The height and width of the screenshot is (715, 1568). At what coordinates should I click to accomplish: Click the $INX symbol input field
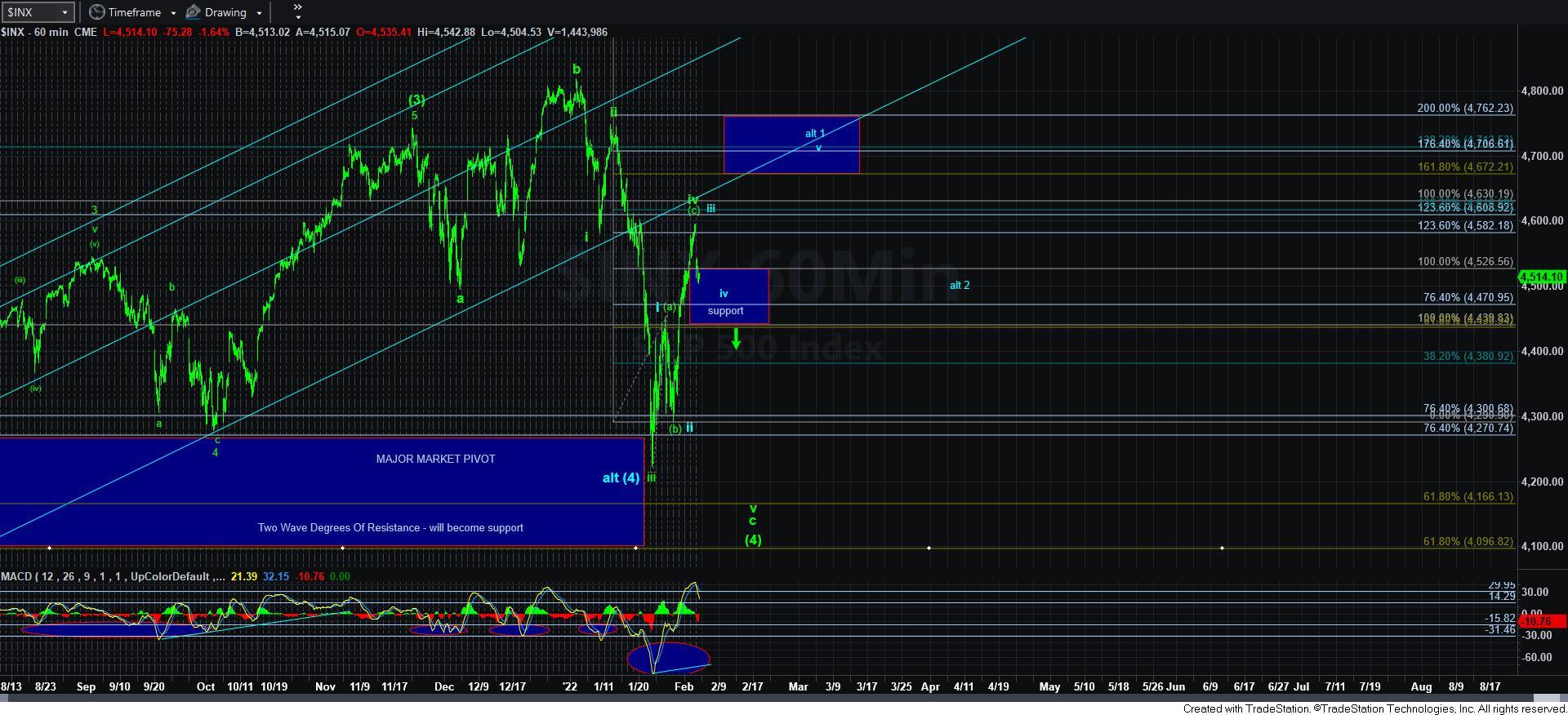pos(29,12)
